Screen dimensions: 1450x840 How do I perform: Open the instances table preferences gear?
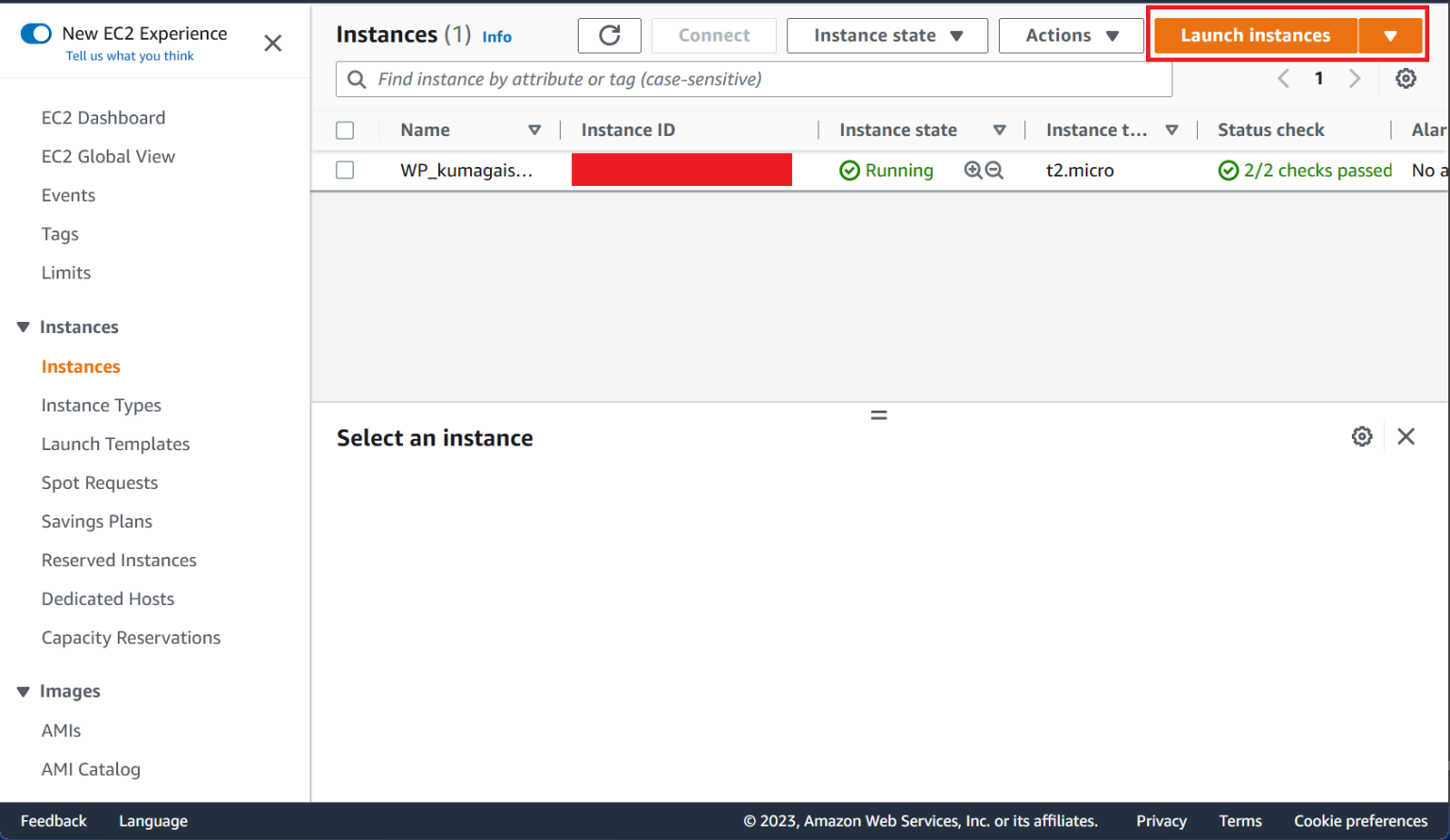1406,78
